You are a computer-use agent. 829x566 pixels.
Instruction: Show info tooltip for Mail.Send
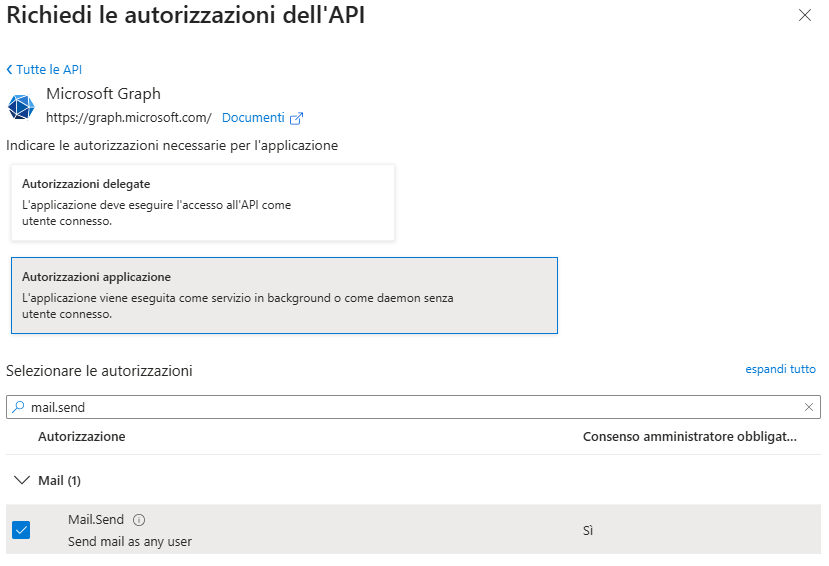139,520
